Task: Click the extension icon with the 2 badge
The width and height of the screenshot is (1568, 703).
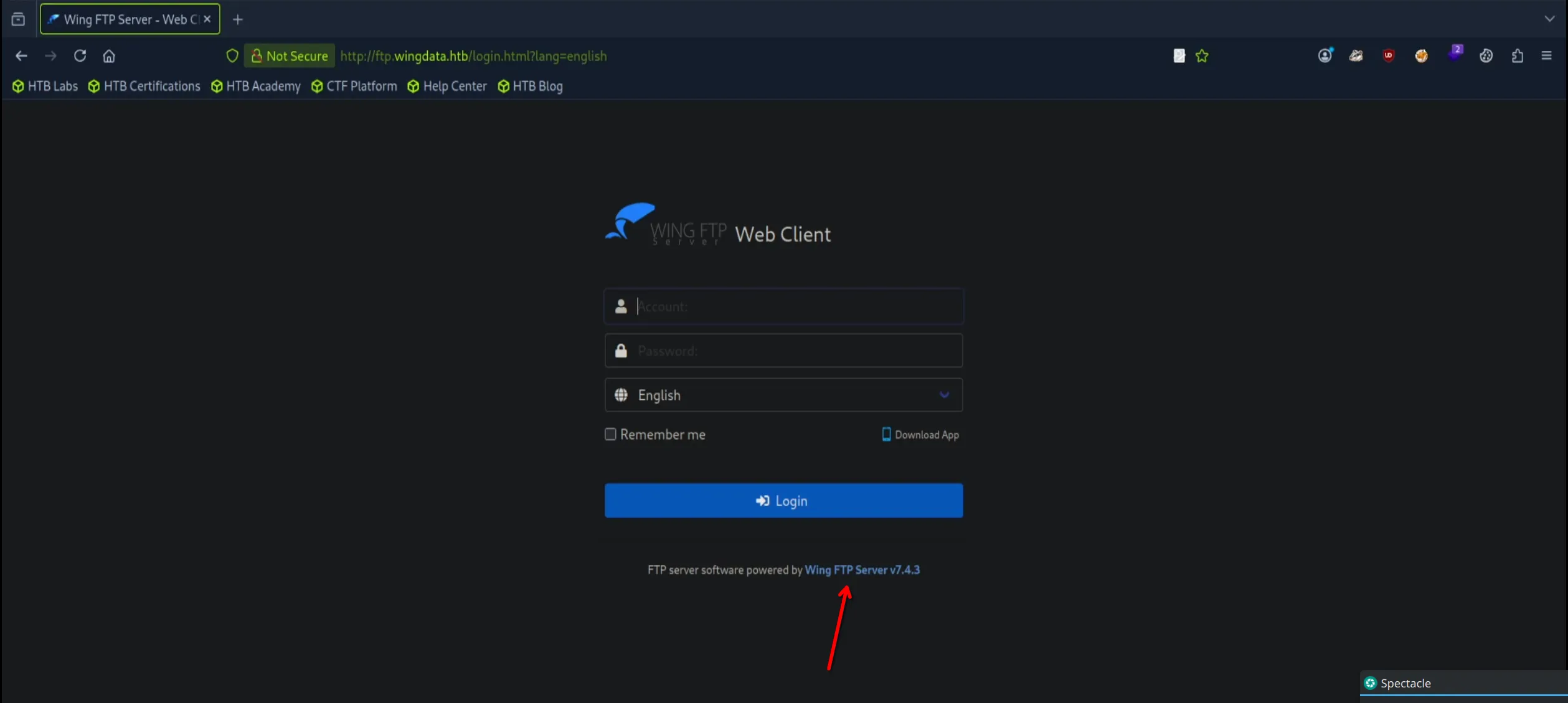Action: coord(1455,54)
